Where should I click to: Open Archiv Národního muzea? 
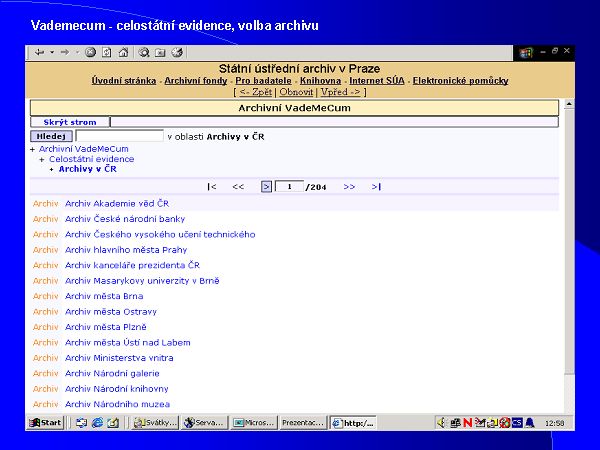pyautogui.click(x=117, y=404)
